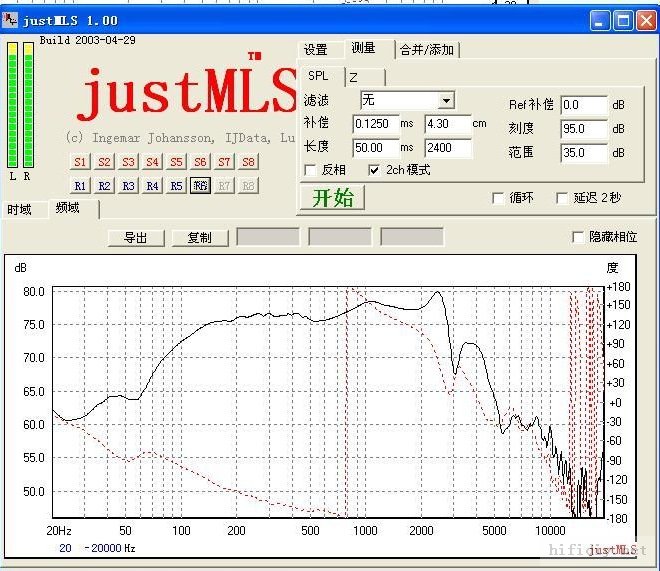The height and width of the screenshot is (571, 660).
Task: Click the S6 memory slot button
Action: coord(200,162)
